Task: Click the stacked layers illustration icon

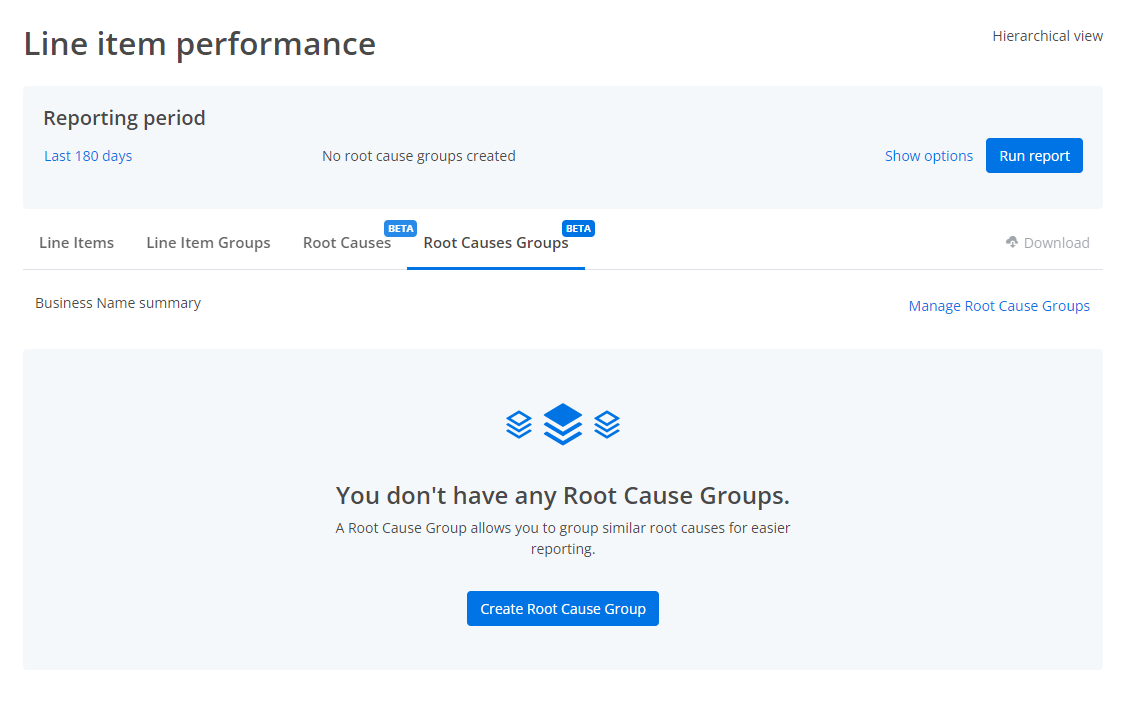Action: [x=563, y=424]
